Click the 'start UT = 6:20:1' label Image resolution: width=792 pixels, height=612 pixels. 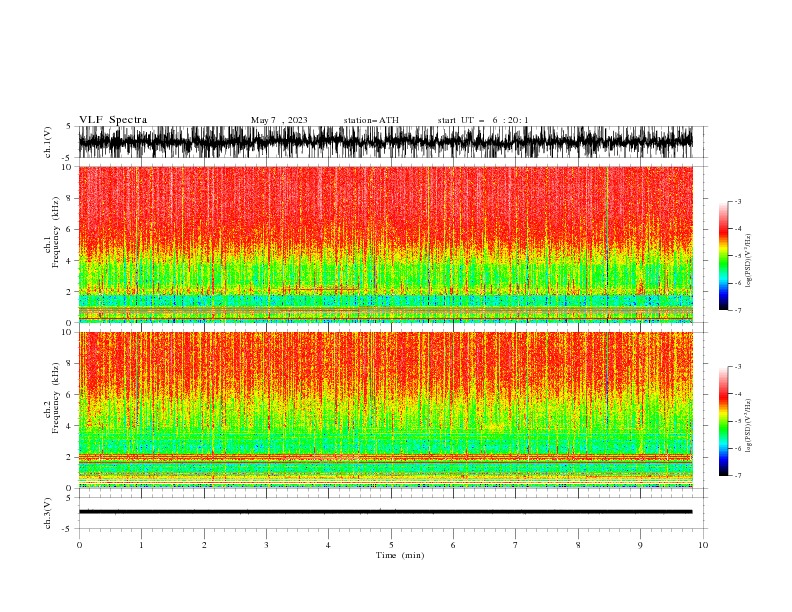[x=482, y=120]
